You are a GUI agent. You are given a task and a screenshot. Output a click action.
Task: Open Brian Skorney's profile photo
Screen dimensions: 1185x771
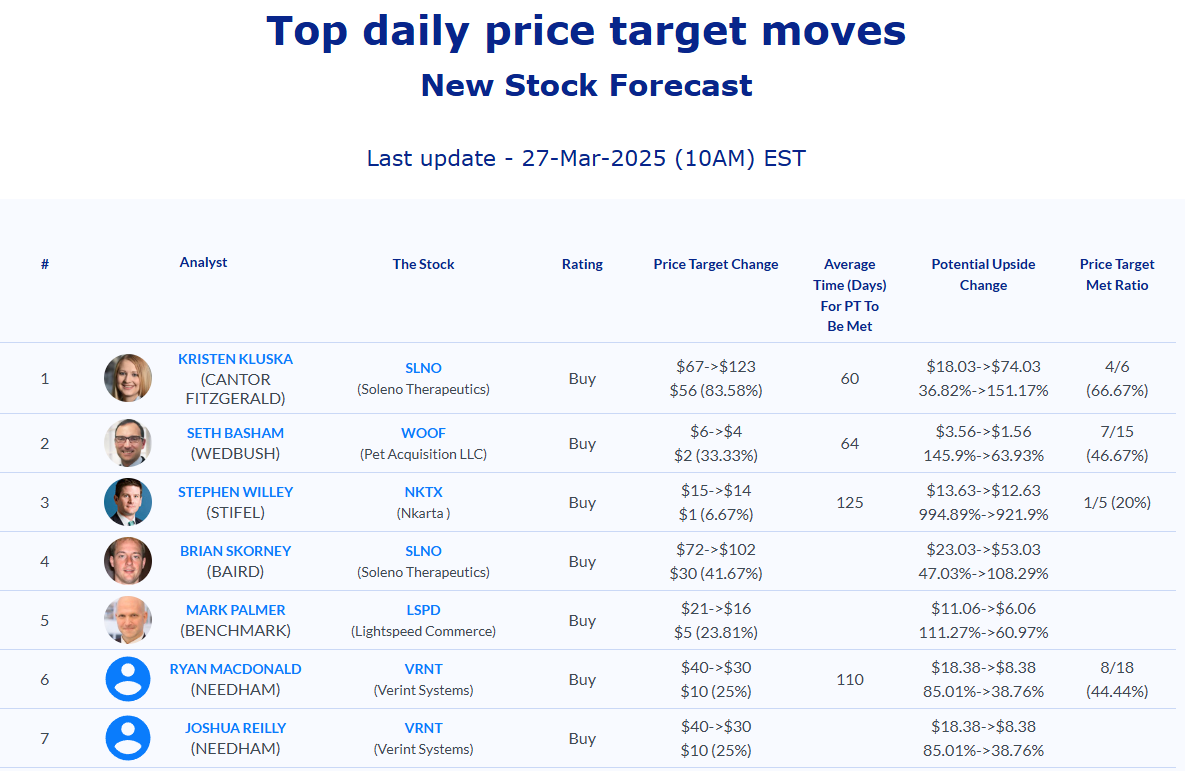tap(128, 561)
